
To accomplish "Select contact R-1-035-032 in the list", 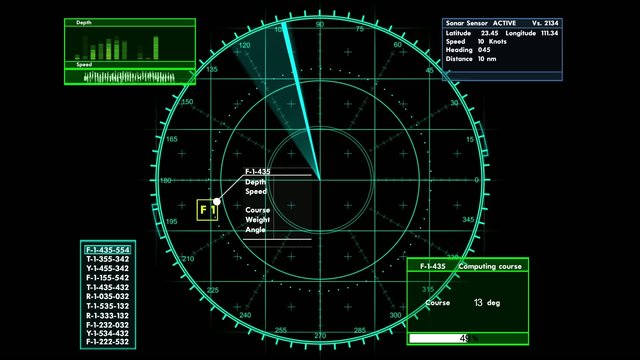I will (108, 297).
